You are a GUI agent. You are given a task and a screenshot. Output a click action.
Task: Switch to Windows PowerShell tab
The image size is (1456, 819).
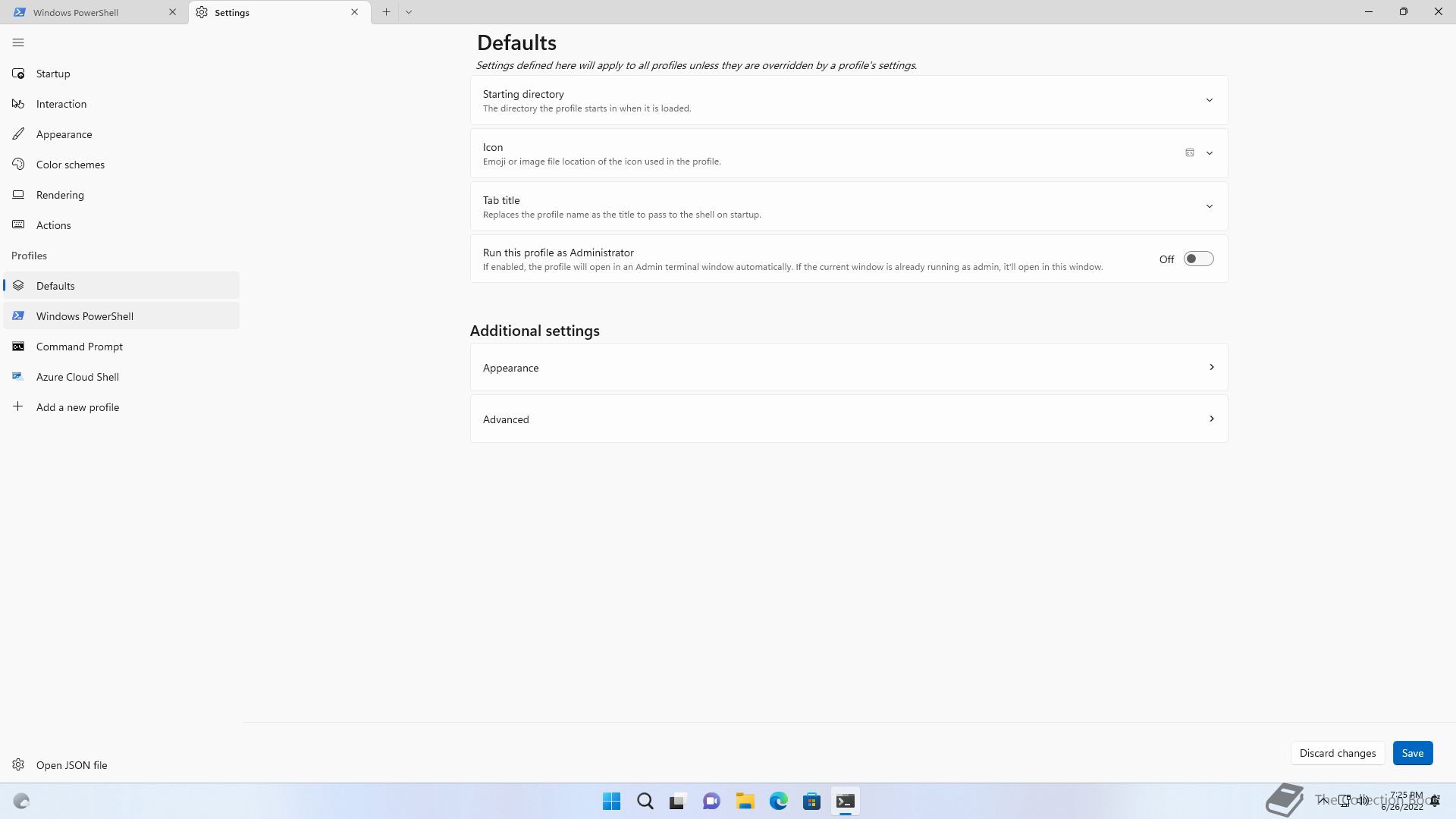point(95,12)
